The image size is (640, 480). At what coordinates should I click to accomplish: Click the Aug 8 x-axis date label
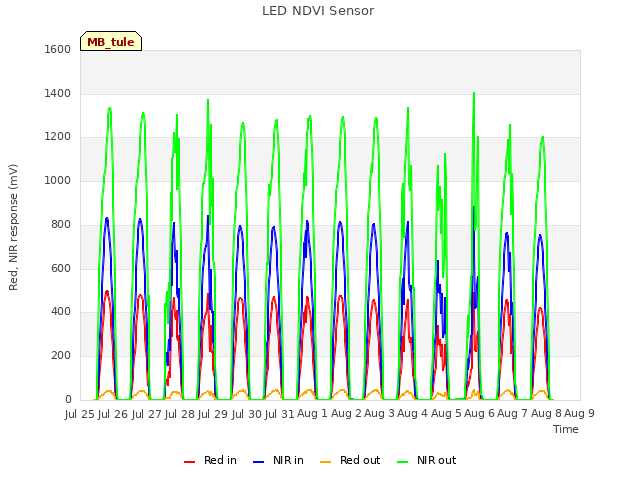tap(546, 413)
